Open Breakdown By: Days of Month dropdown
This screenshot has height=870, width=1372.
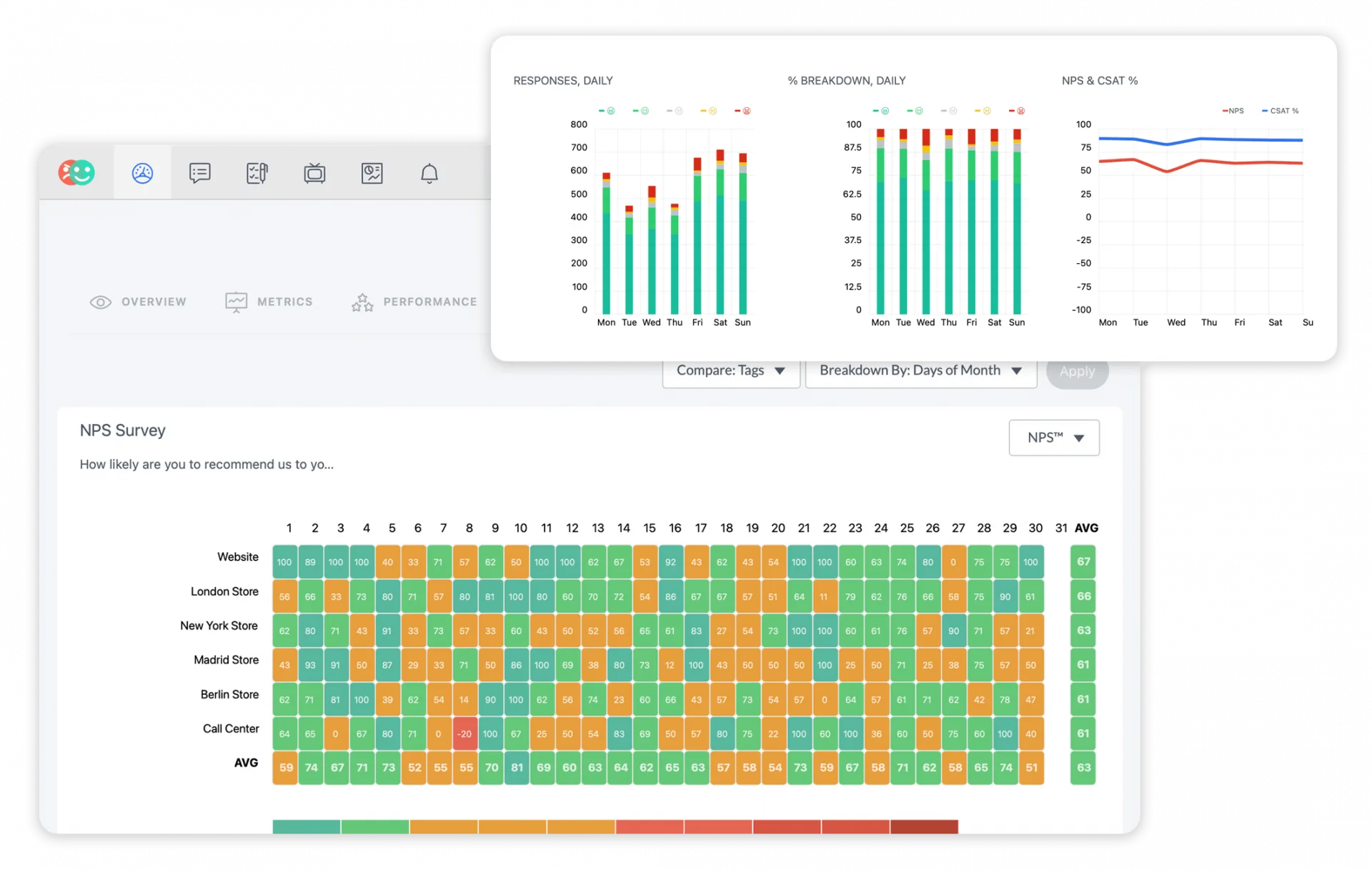(x=920, y=371)
